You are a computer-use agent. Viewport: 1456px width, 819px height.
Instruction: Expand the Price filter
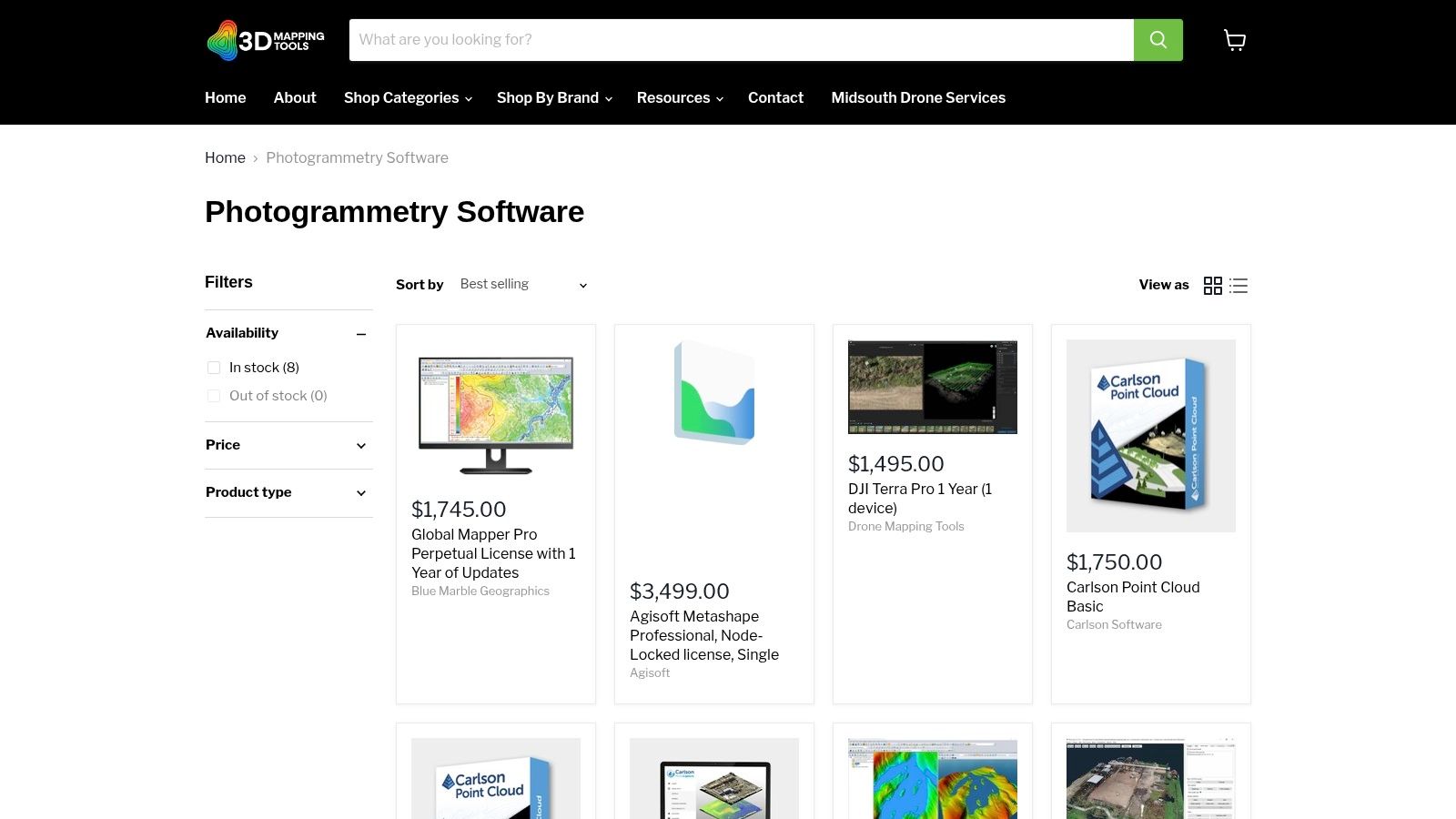pyautogui.click(x=289, y=445)
